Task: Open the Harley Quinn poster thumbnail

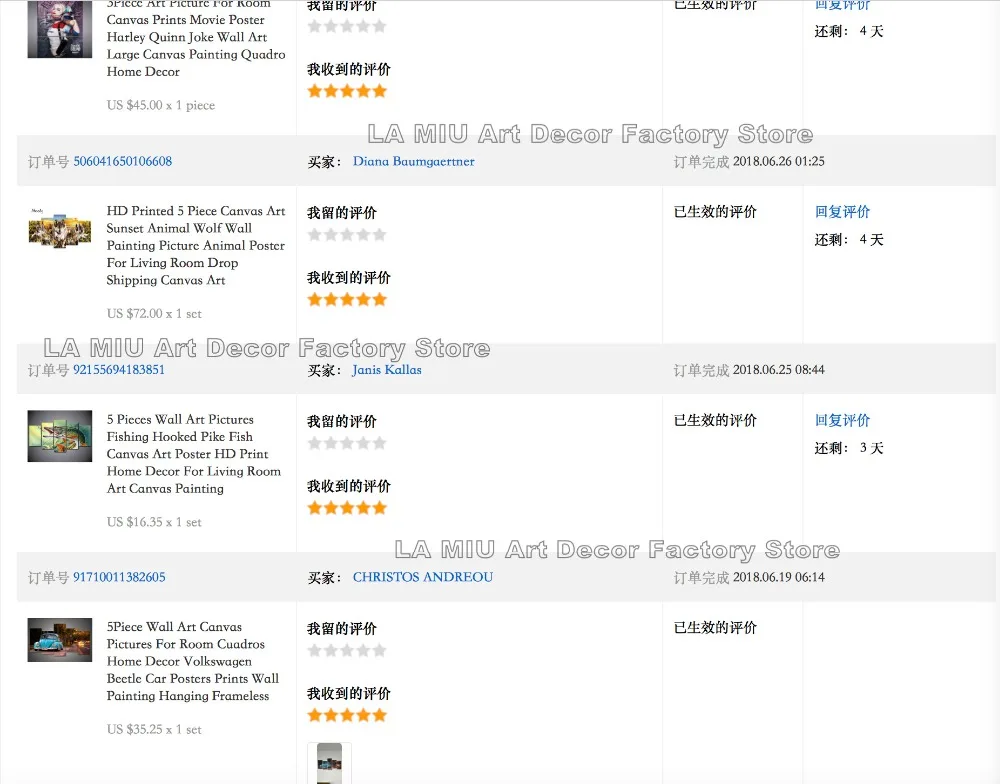Action: pyautogui.click(x=60, y=29)
